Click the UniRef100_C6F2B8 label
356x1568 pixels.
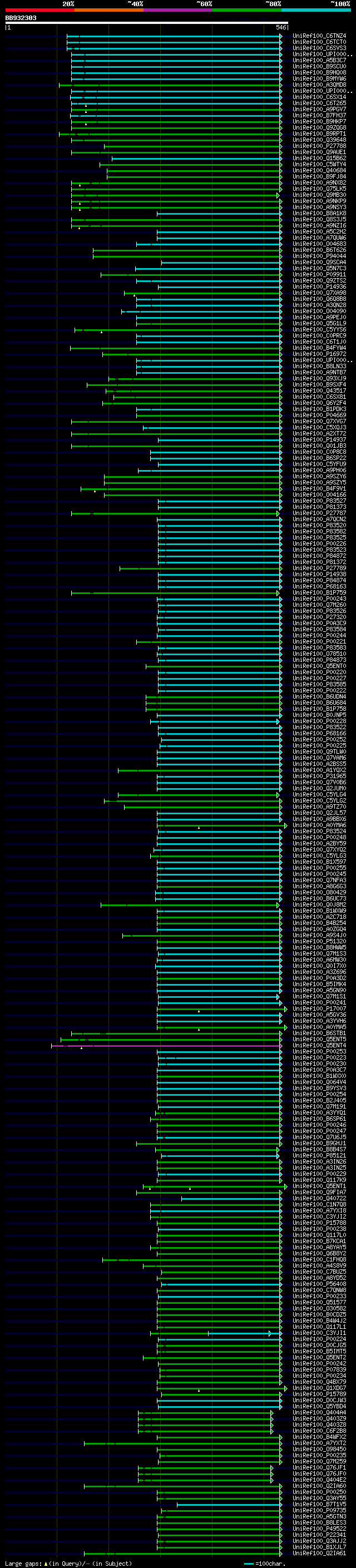point(319,1431)
